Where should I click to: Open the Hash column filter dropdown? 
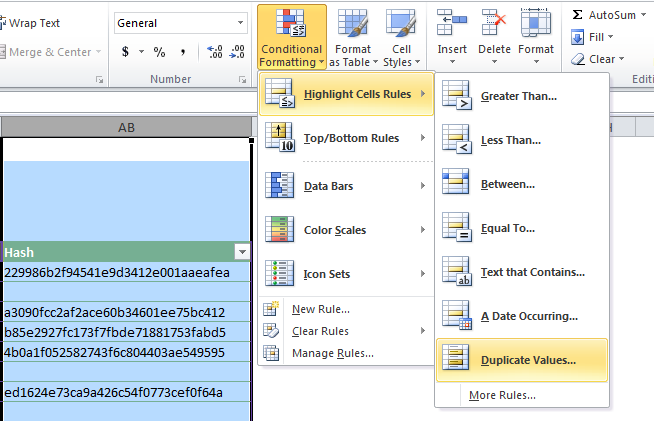click(x=240, y=253)
